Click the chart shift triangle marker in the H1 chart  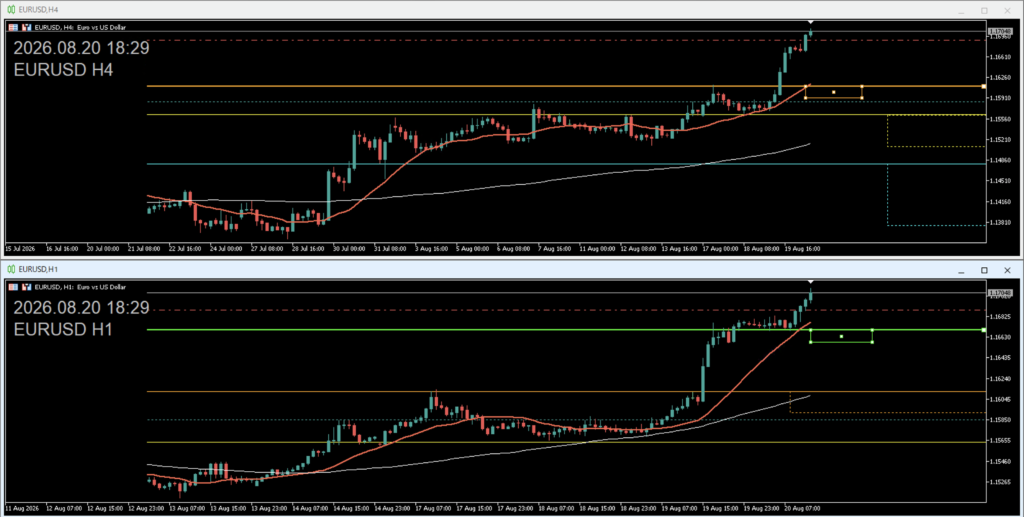click(810, 282)
